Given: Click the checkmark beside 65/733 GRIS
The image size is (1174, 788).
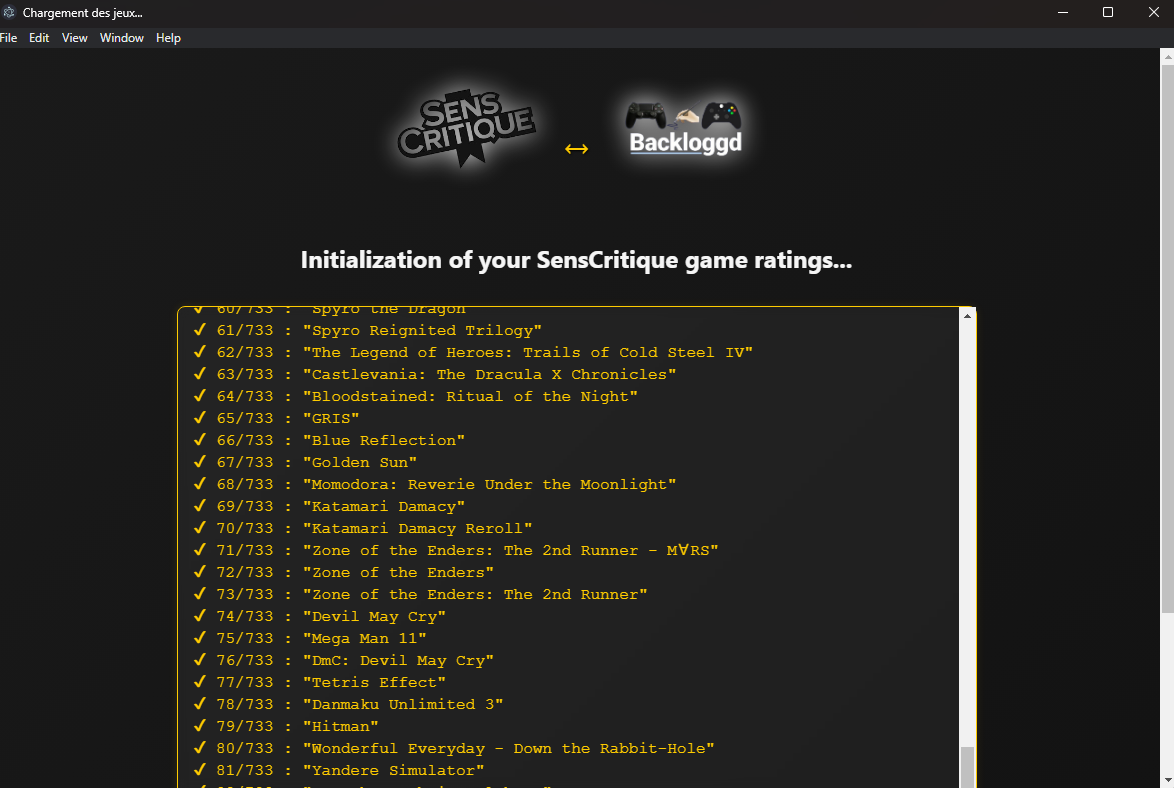Looking at the screenshot, I should pos(199,417).
